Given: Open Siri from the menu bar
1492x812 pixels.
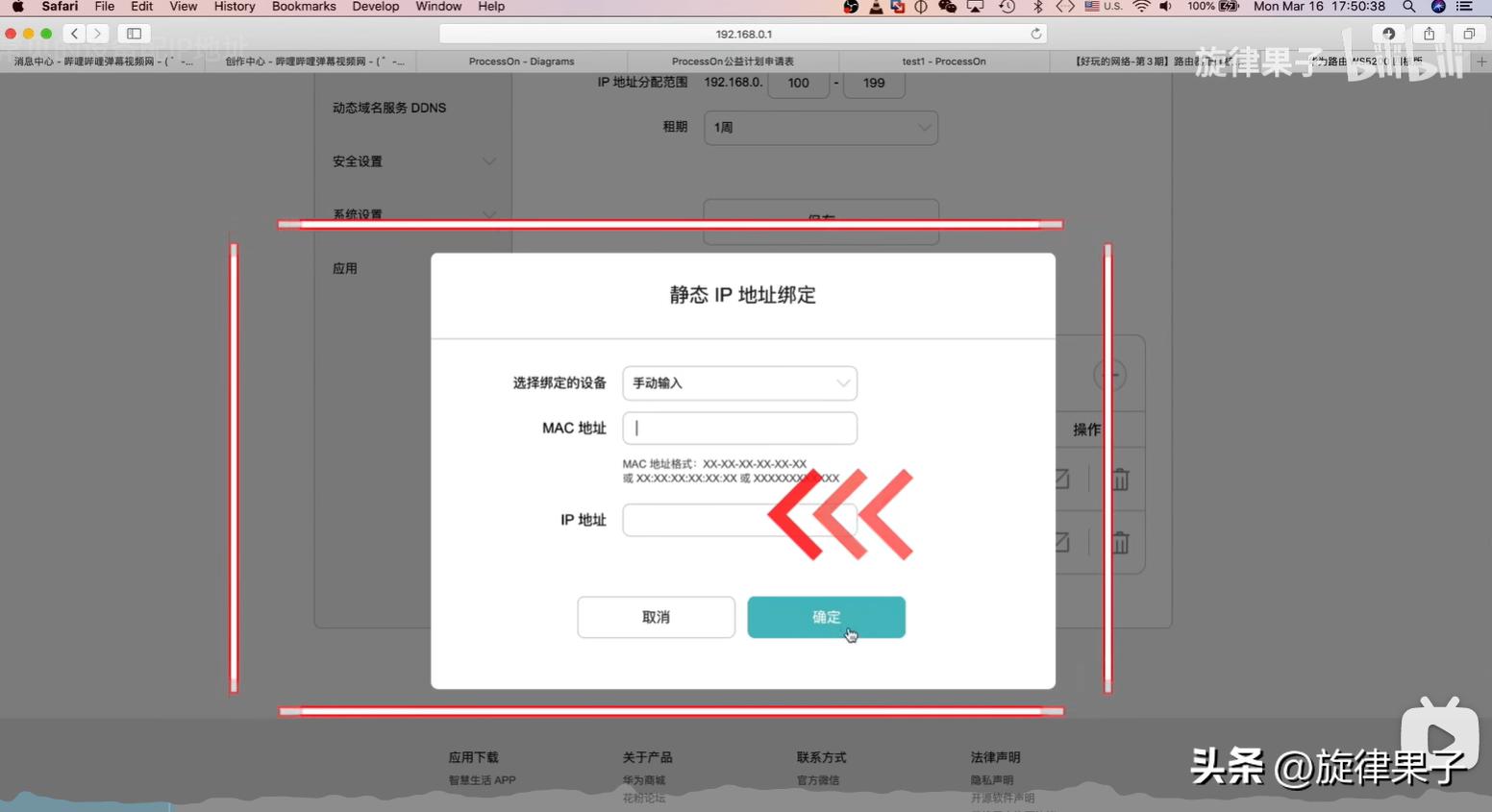Looking at the screenshot, I should tap(1438, 7).
